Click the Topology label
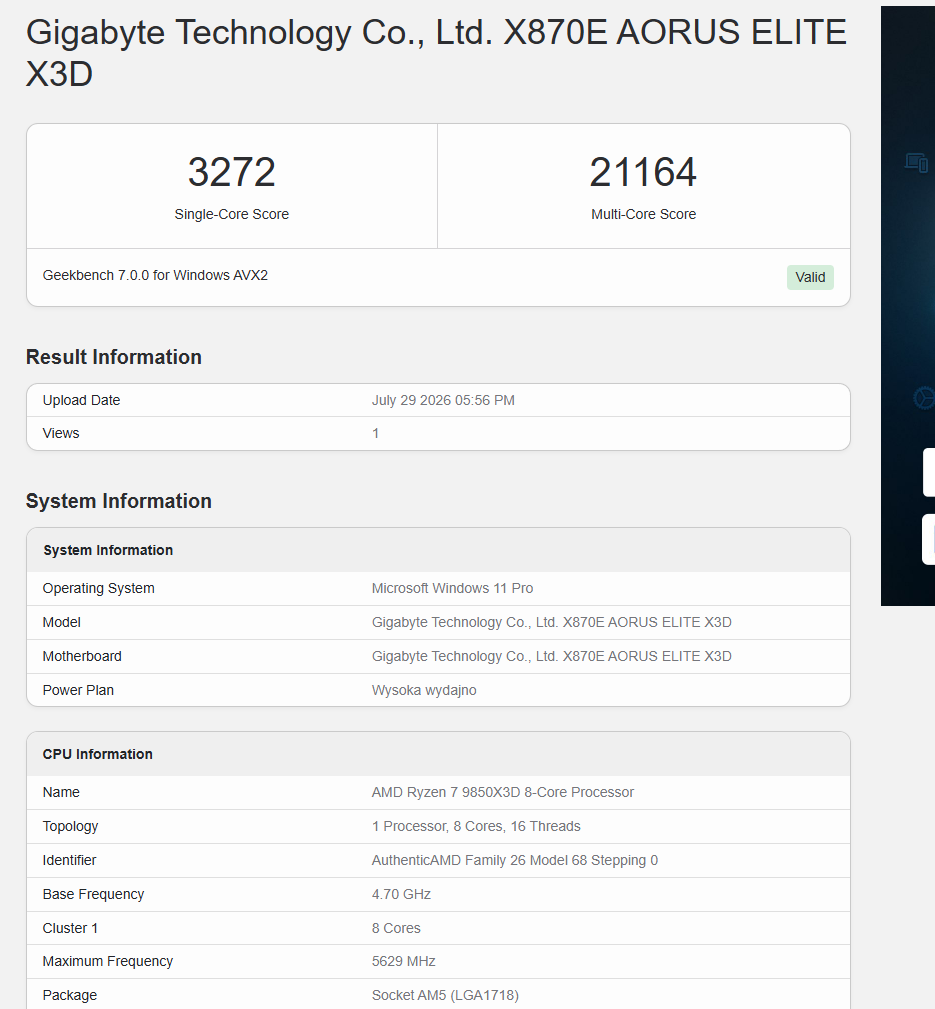The width and height of the screenshot is (935, 1009). (70, 826)
